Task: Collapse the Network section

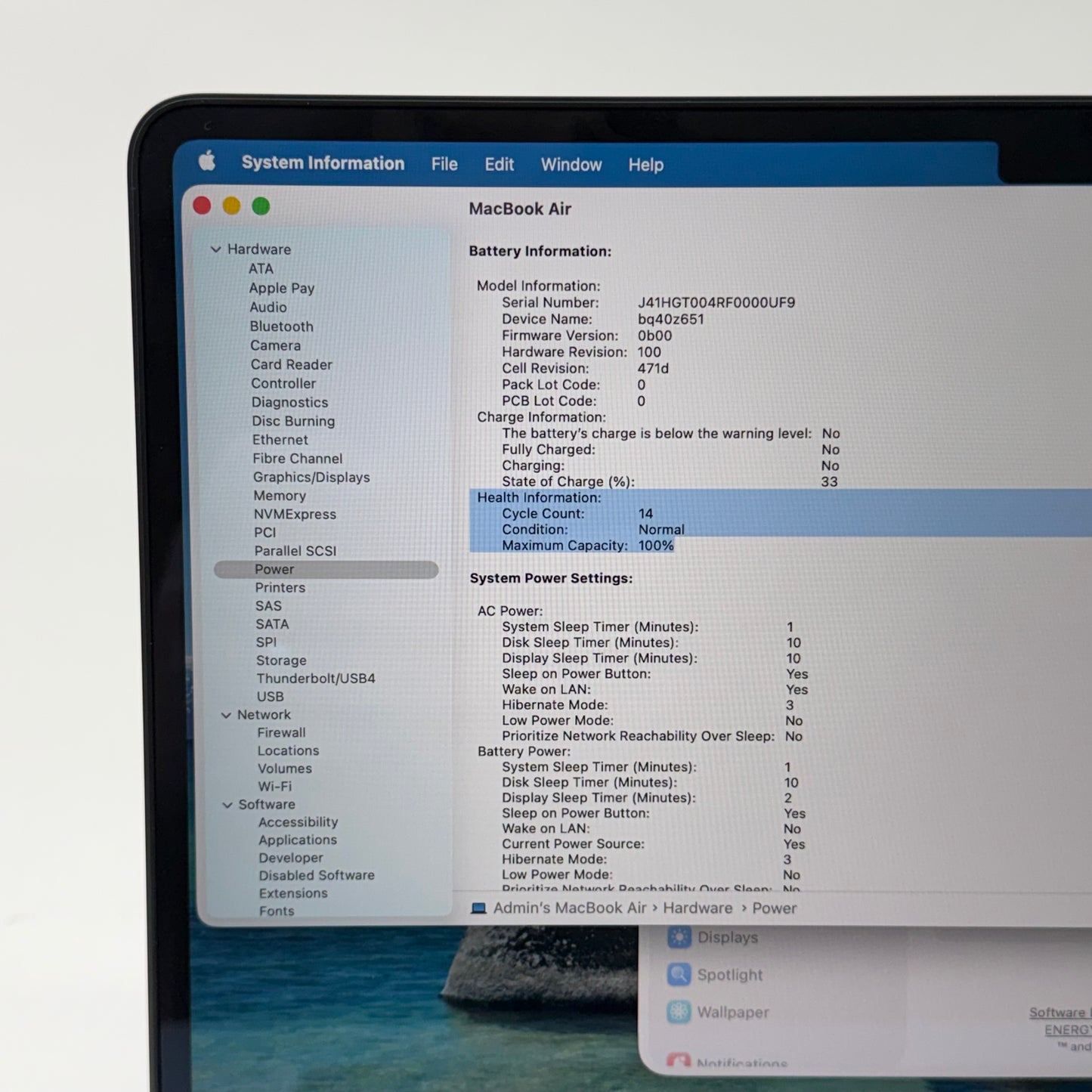Action: click(226, 714)
